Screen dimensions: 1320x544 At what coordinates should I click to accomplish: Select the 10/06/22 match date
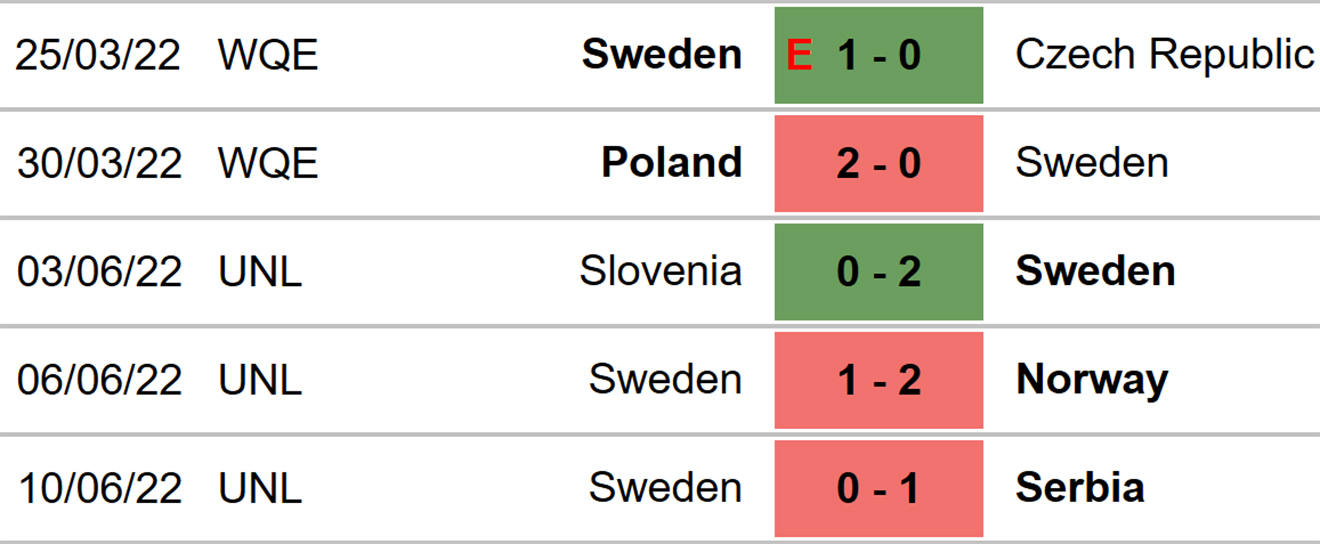(99, 488)
